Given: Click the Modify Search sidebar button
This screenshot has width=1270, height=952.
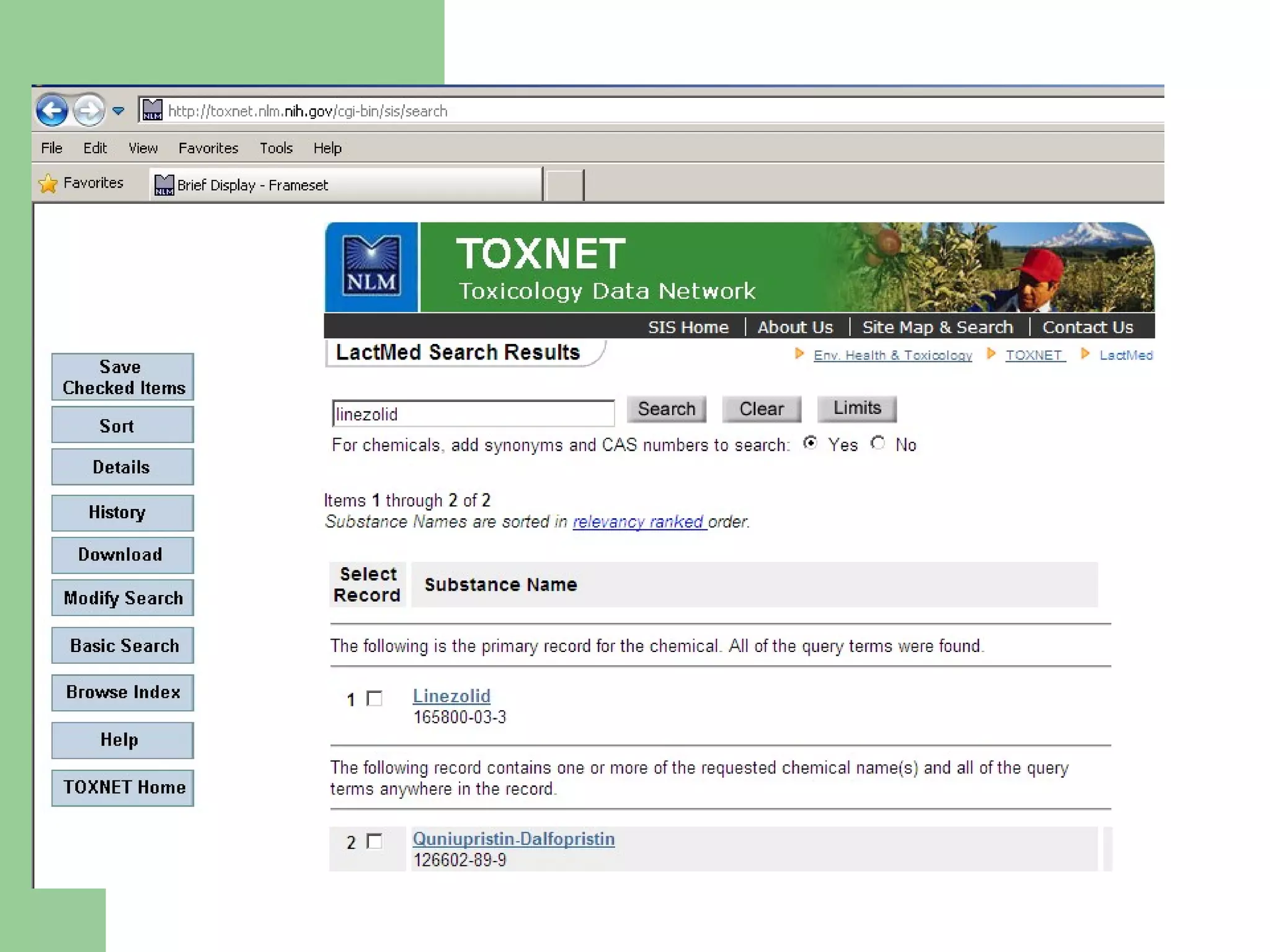Looking at the screenshot, I should (123, 597).
